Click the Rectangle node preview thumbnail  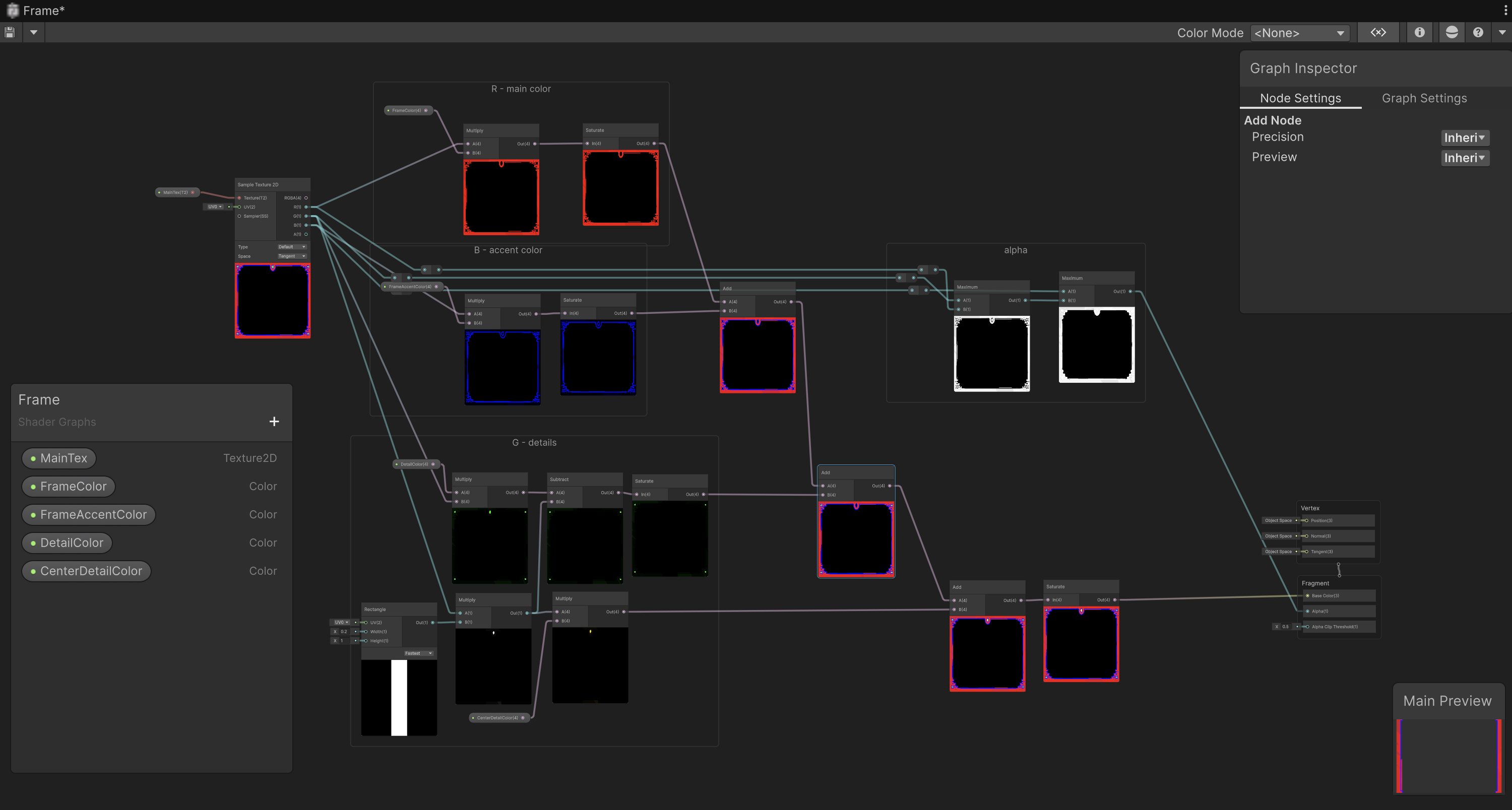399,698
